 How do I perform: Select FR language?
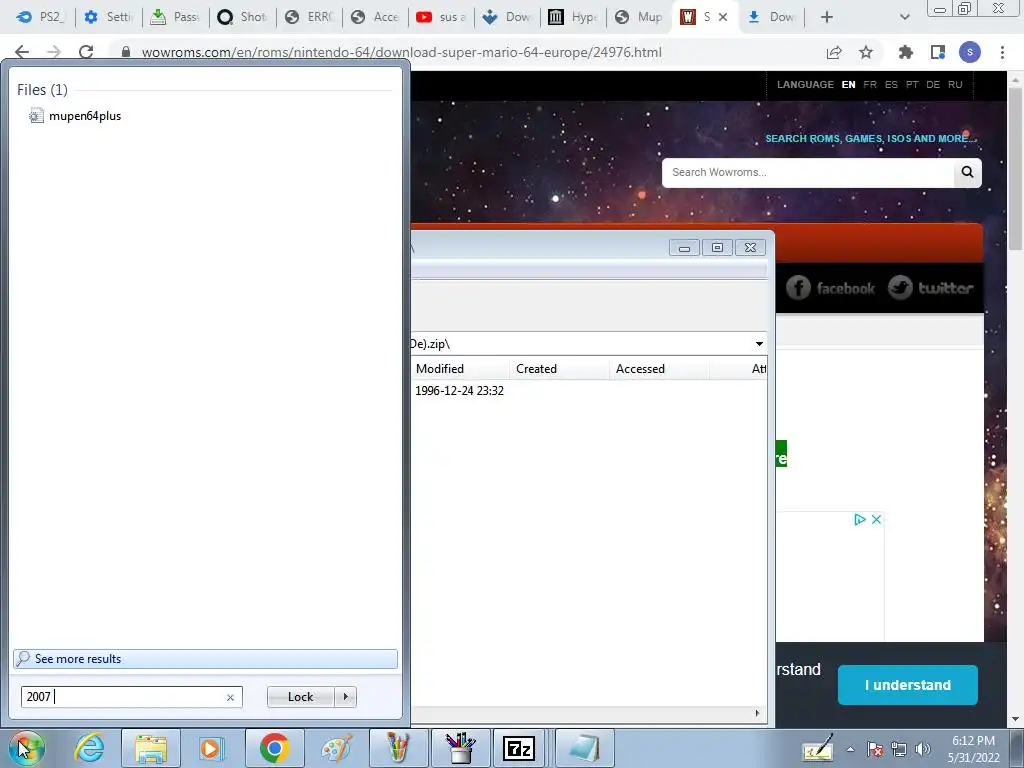870,84
